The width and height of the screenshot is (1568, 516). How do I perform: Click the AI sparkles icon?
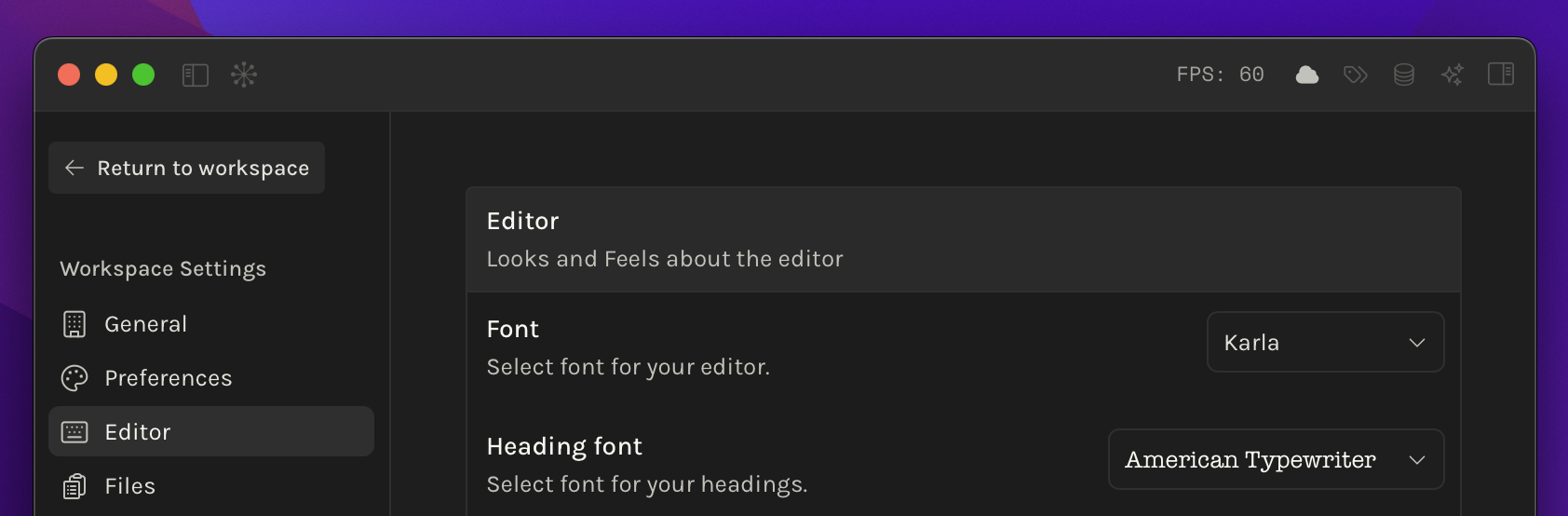(x=1453, y=75)
